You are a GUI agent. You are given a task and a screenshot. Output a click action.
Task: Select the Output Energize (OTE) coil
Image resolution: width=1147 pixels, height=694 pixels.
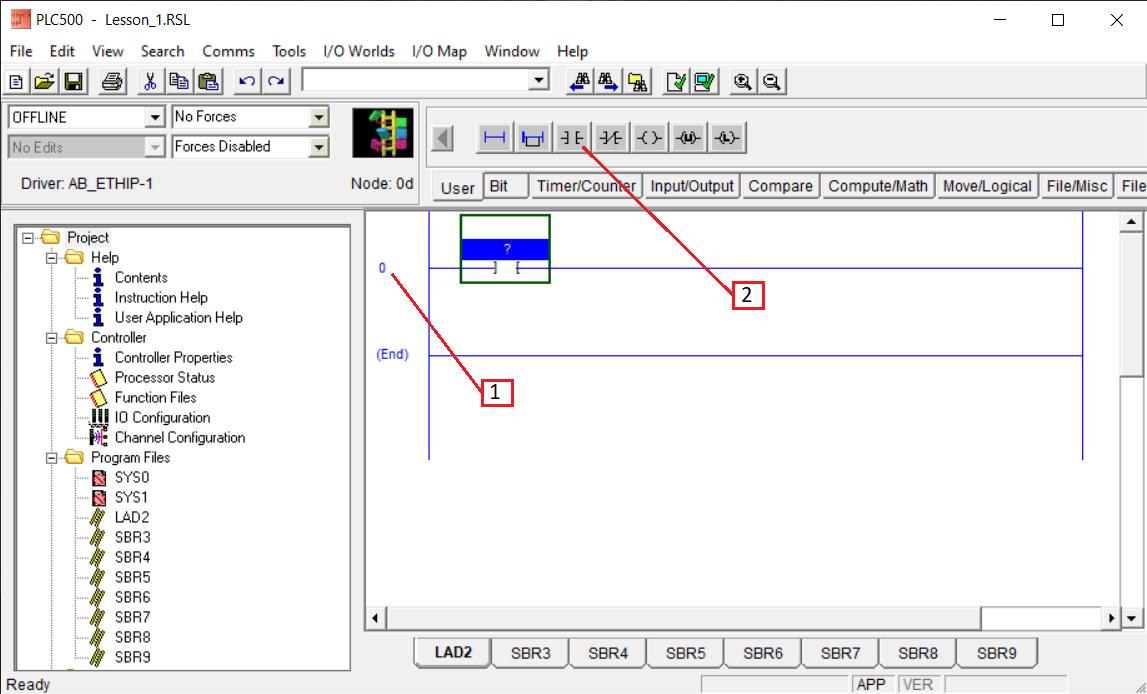click(650, 137)
